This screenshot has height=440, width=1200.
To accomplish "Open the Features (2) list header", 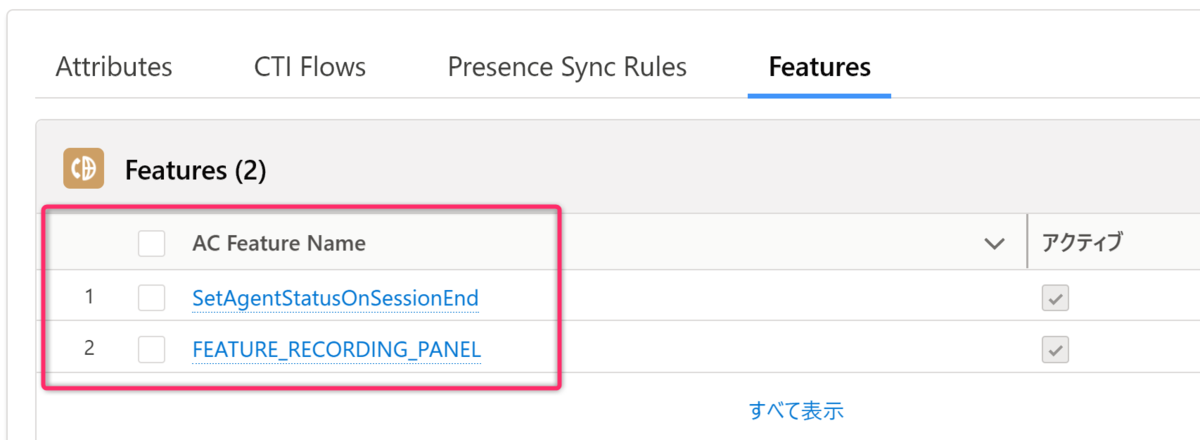I will coord(195,170).
